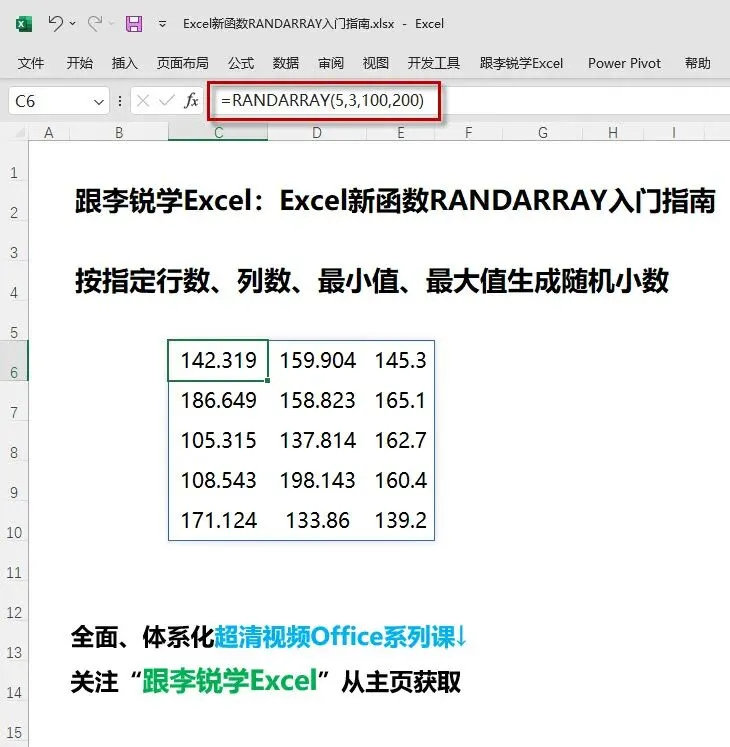730x747 pixels.
Task: Expand the Name Box dropdown arrow
Action: coord(99,101)
